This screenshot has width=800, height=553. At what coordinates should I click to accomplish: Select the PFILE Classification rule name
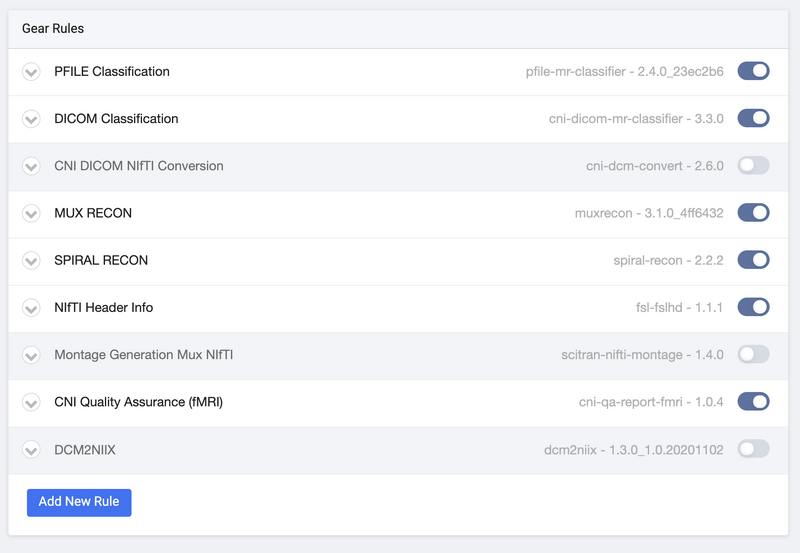click(x=112, y=71)
